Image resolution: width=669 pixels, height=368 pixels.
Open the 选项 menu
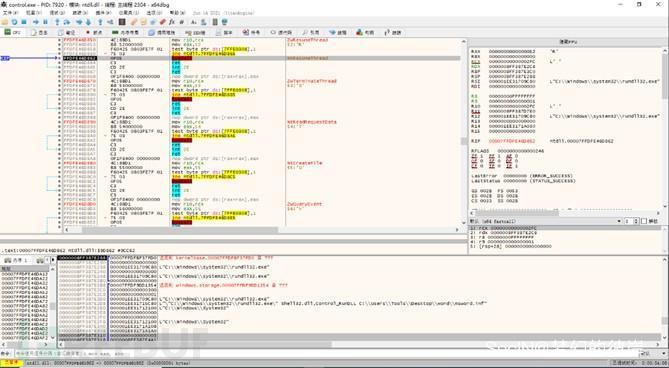154,13
